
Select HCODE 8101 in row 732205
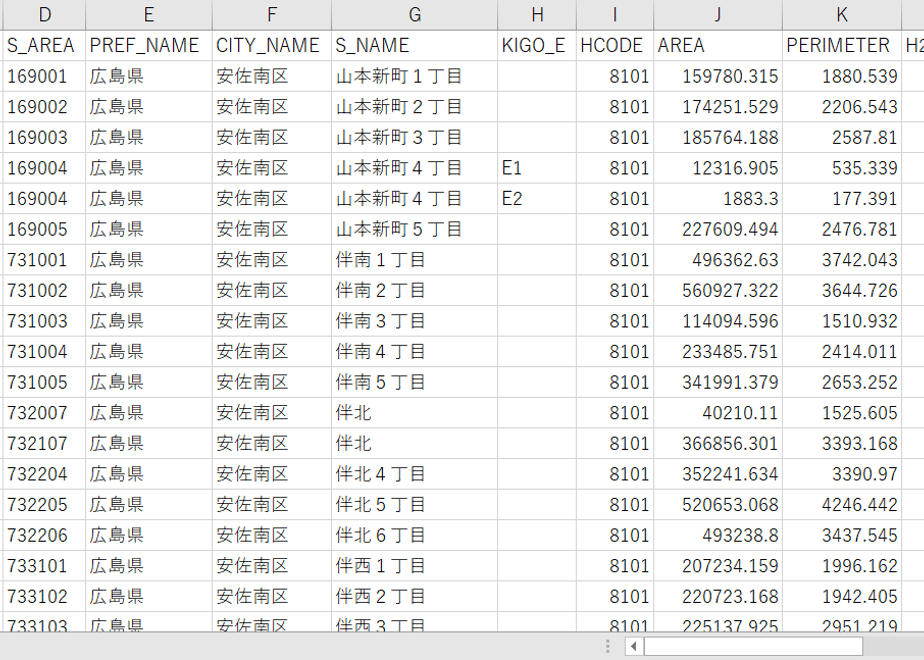[615, 505]
